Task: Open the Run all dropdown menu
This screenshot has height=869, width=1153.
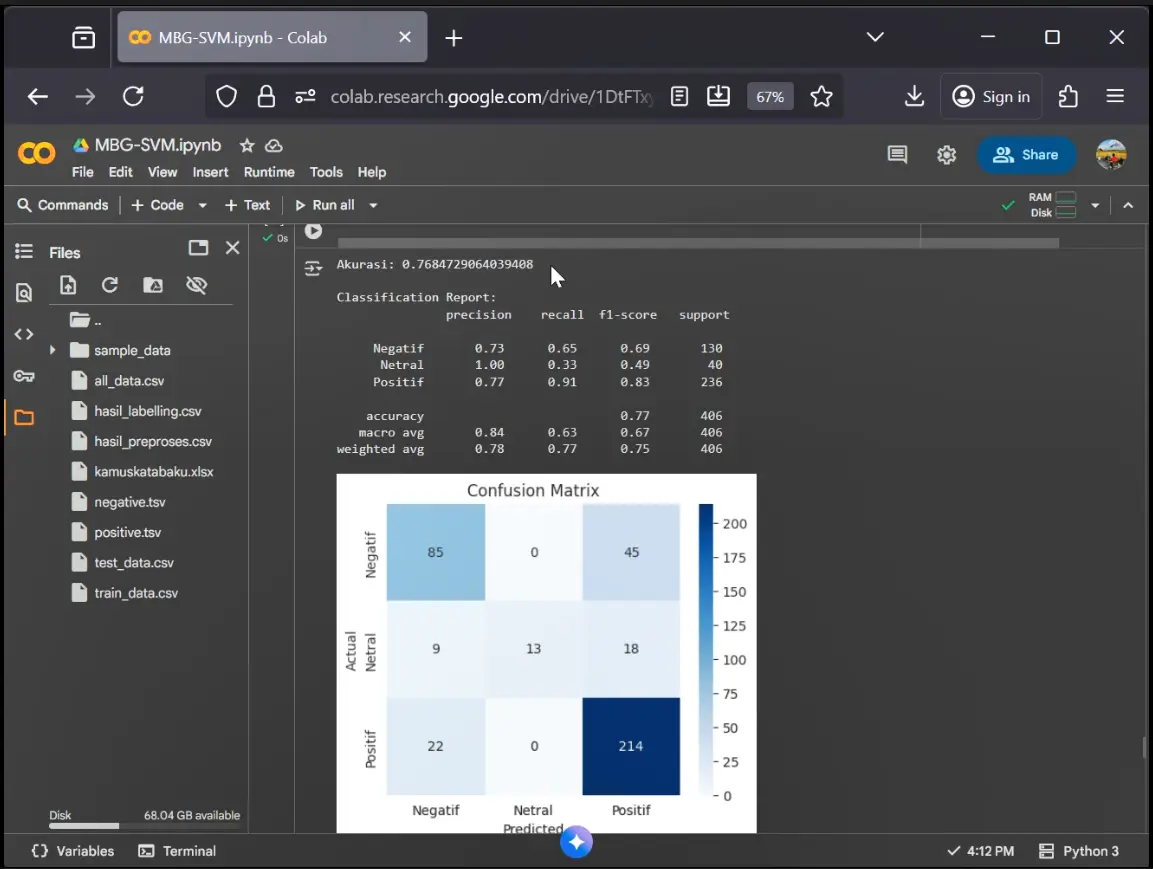Action: click(x=371, y=205)
